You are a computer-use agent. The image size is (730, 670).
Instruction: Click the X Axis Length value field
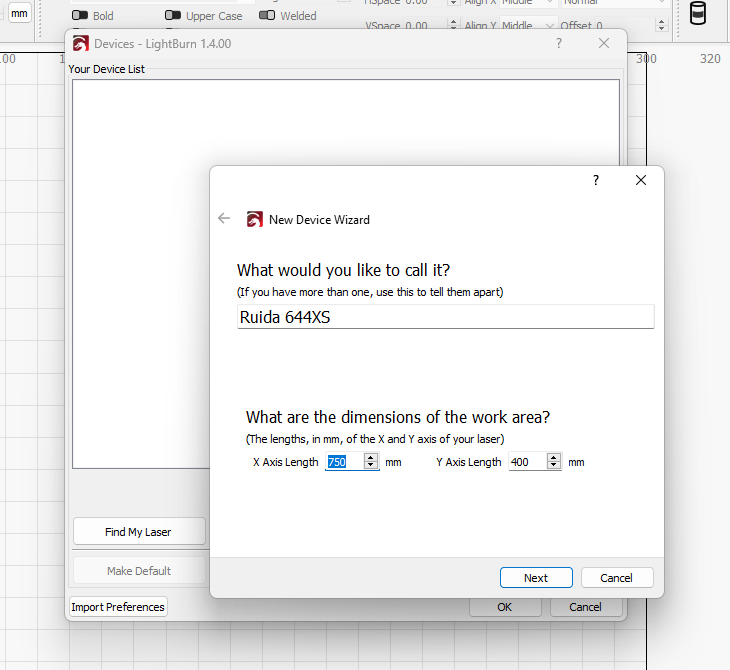click(345, 462)
